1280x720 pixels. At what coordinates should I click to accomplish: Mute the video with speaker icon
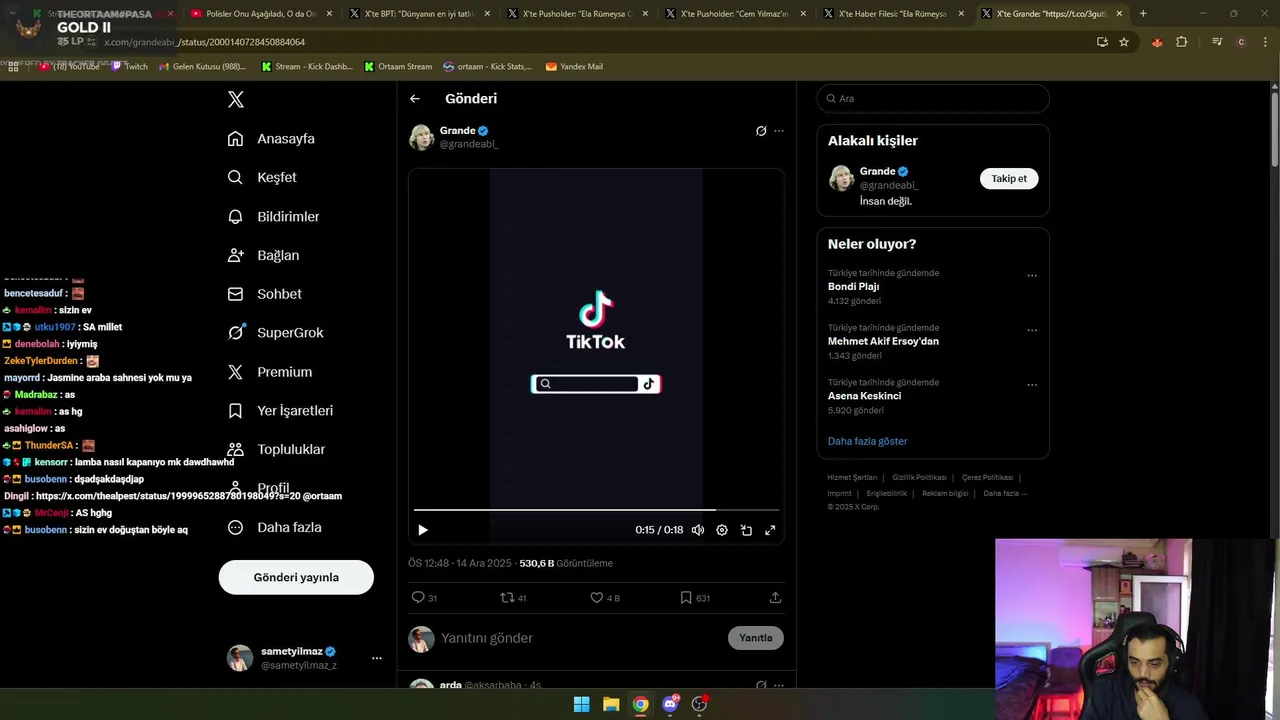(698, 530)
